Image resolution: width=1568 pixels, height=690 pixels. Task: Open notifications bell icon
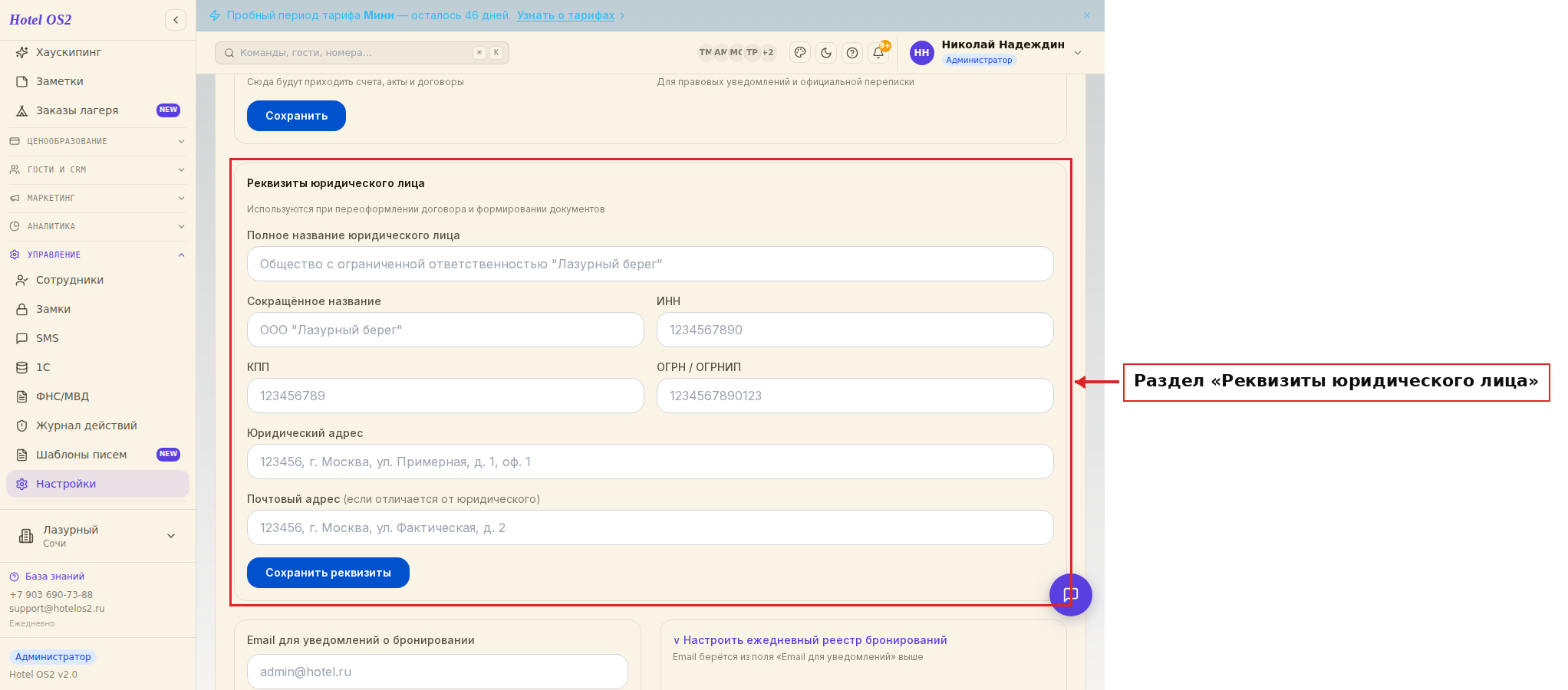878,52
